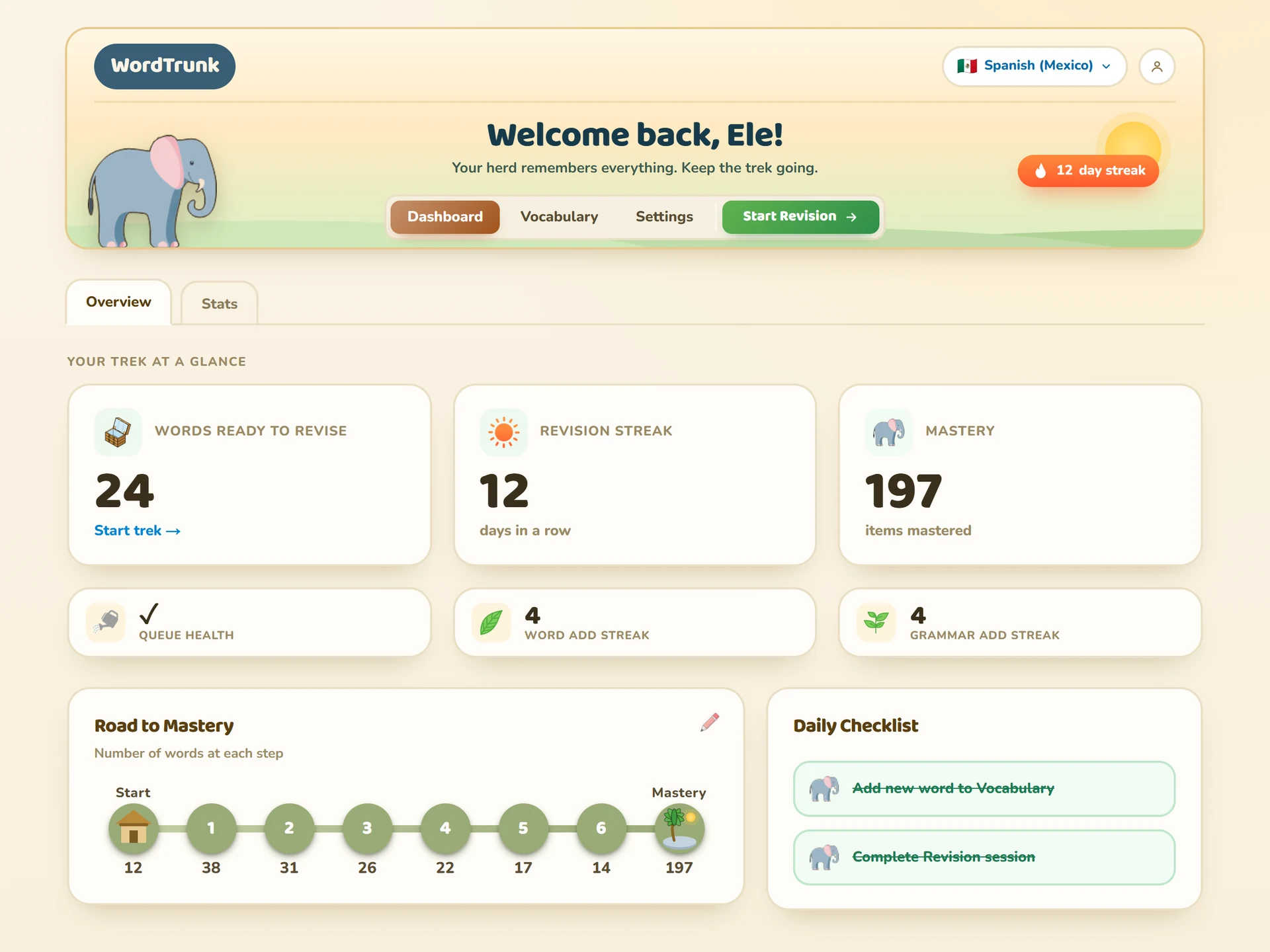
Task: Click the sun icon in Revision Streak card
Action: tap(503, 432)
